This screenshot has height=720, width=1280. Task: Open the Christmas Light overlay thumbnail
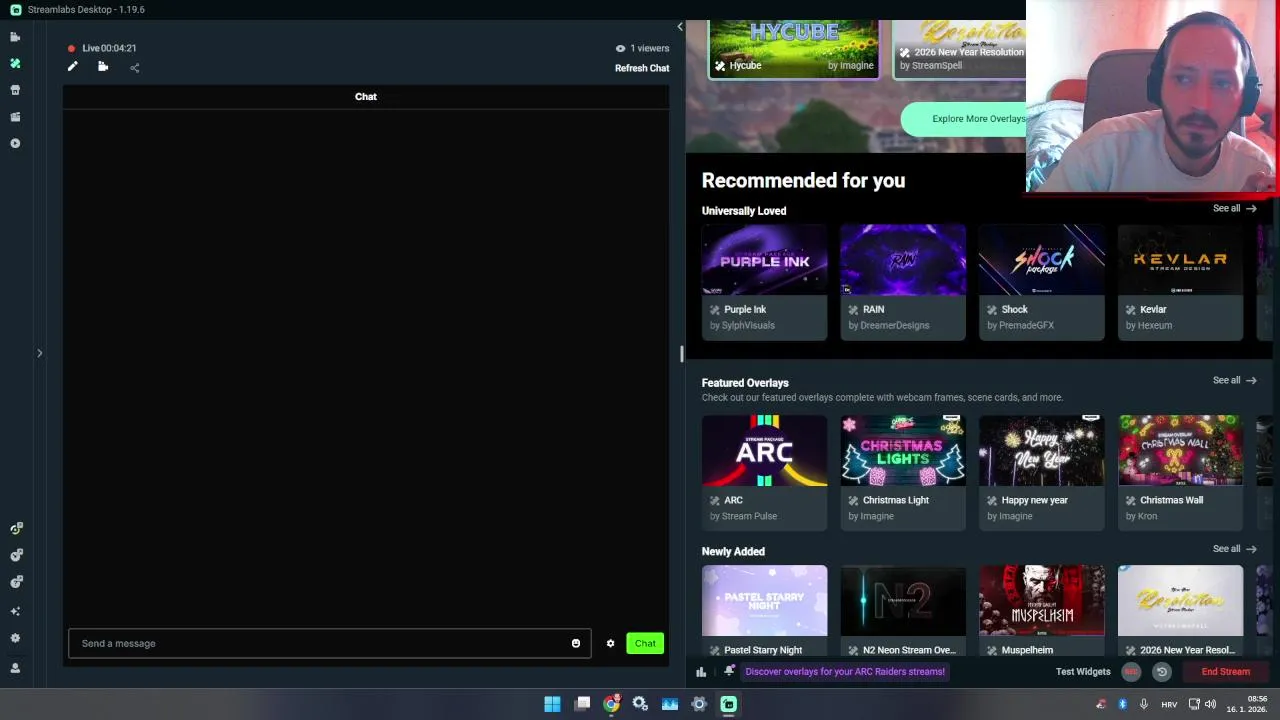(x=903, y=451)
